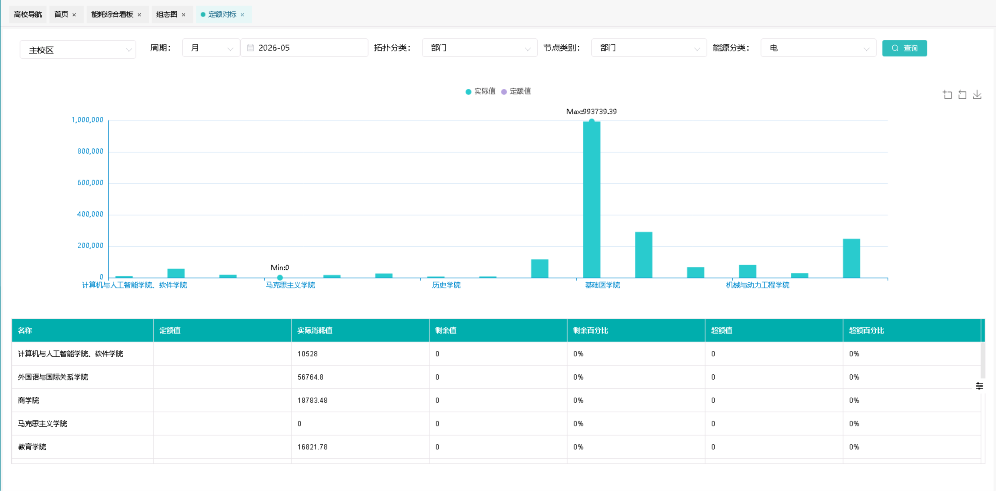Close the 定额对标 tab
This screenshot has width=1000, height=492.
242,14
